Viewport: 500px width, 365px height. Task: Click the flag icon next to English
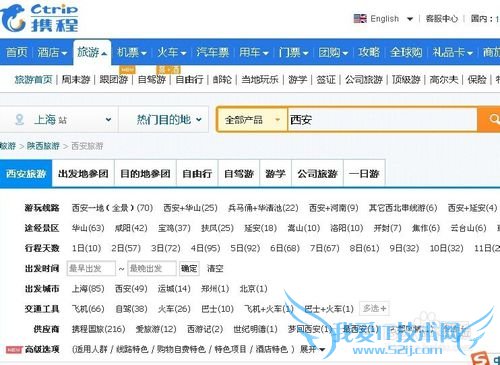(360, 18)
